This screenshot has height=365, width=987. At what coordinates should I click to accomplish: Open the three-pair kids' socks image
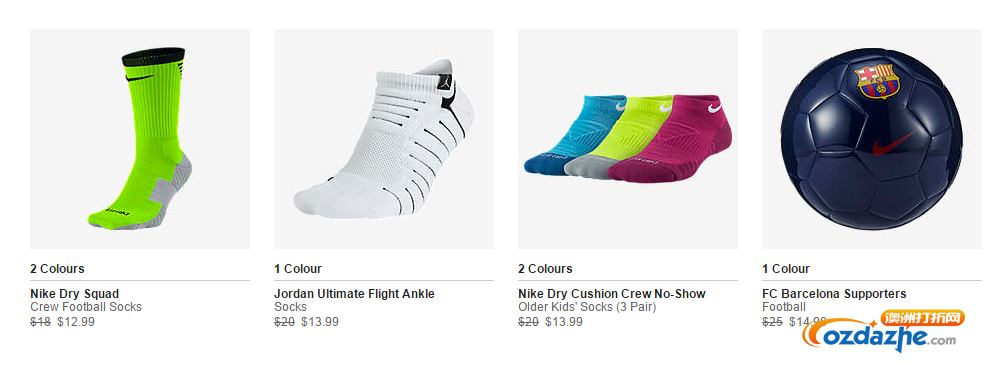click(x=628, y=138)
